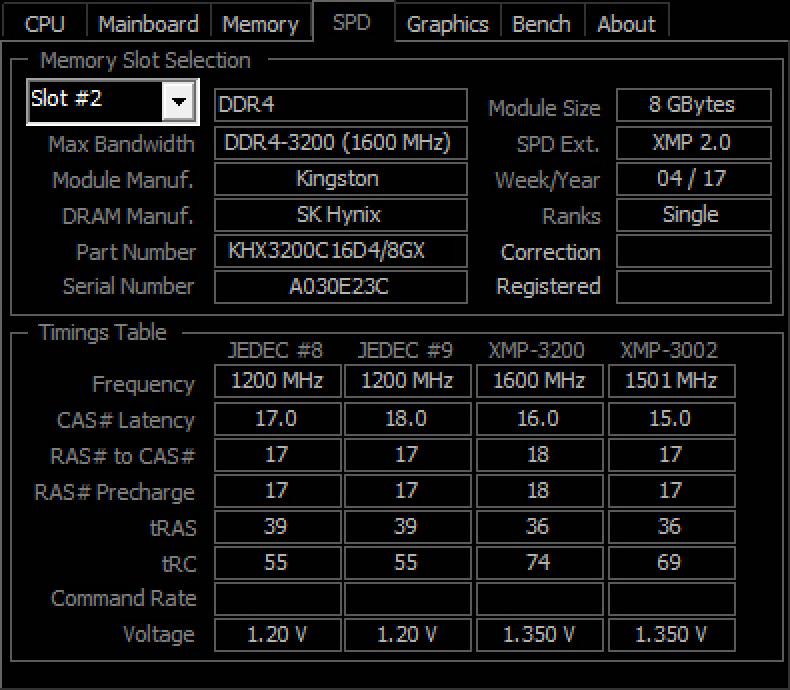Click the Kingston module manufacturer value
The width and height of the screenshot is (790, 690).
point(341,179)
